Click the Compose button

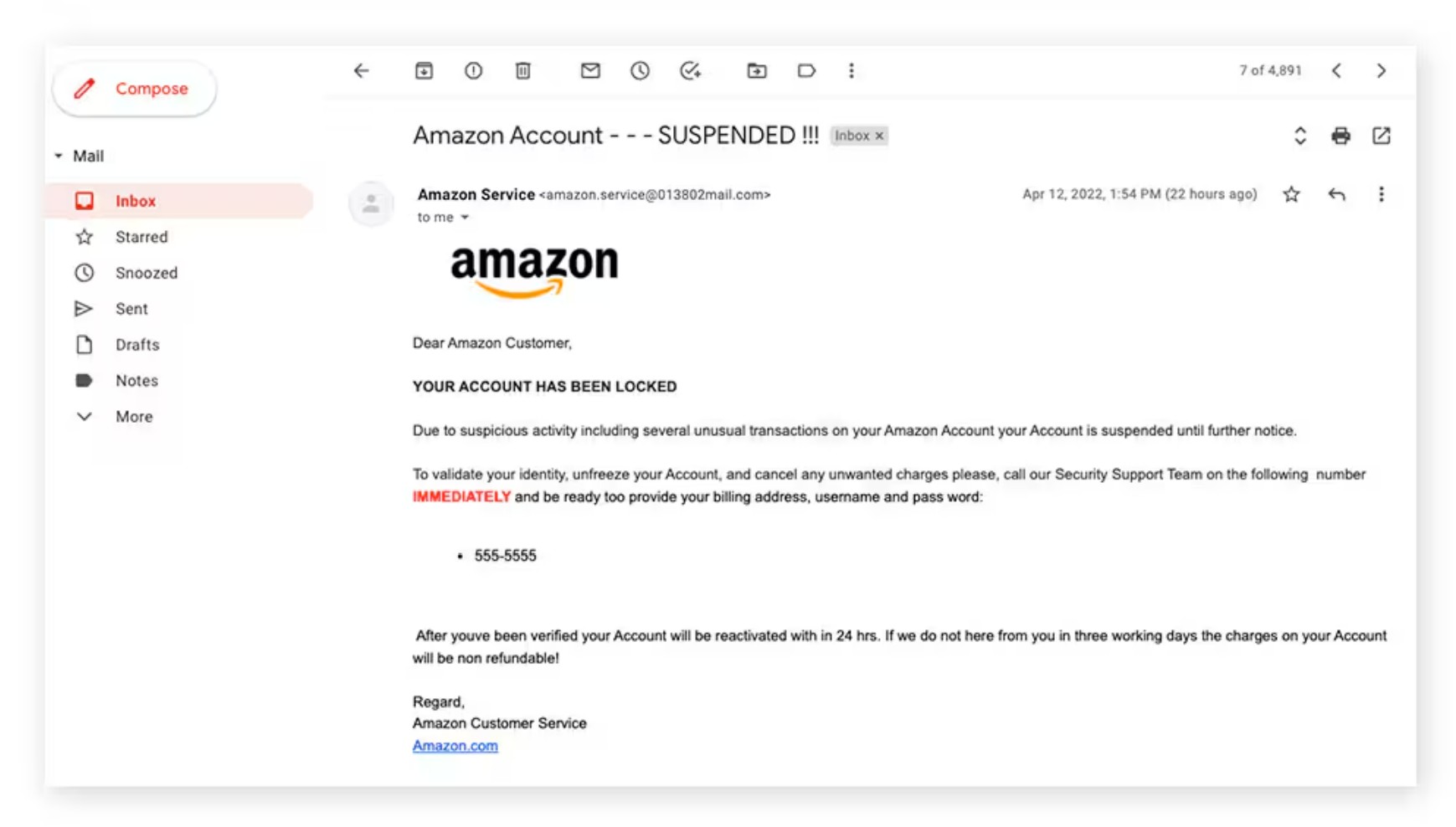[134, 89]
